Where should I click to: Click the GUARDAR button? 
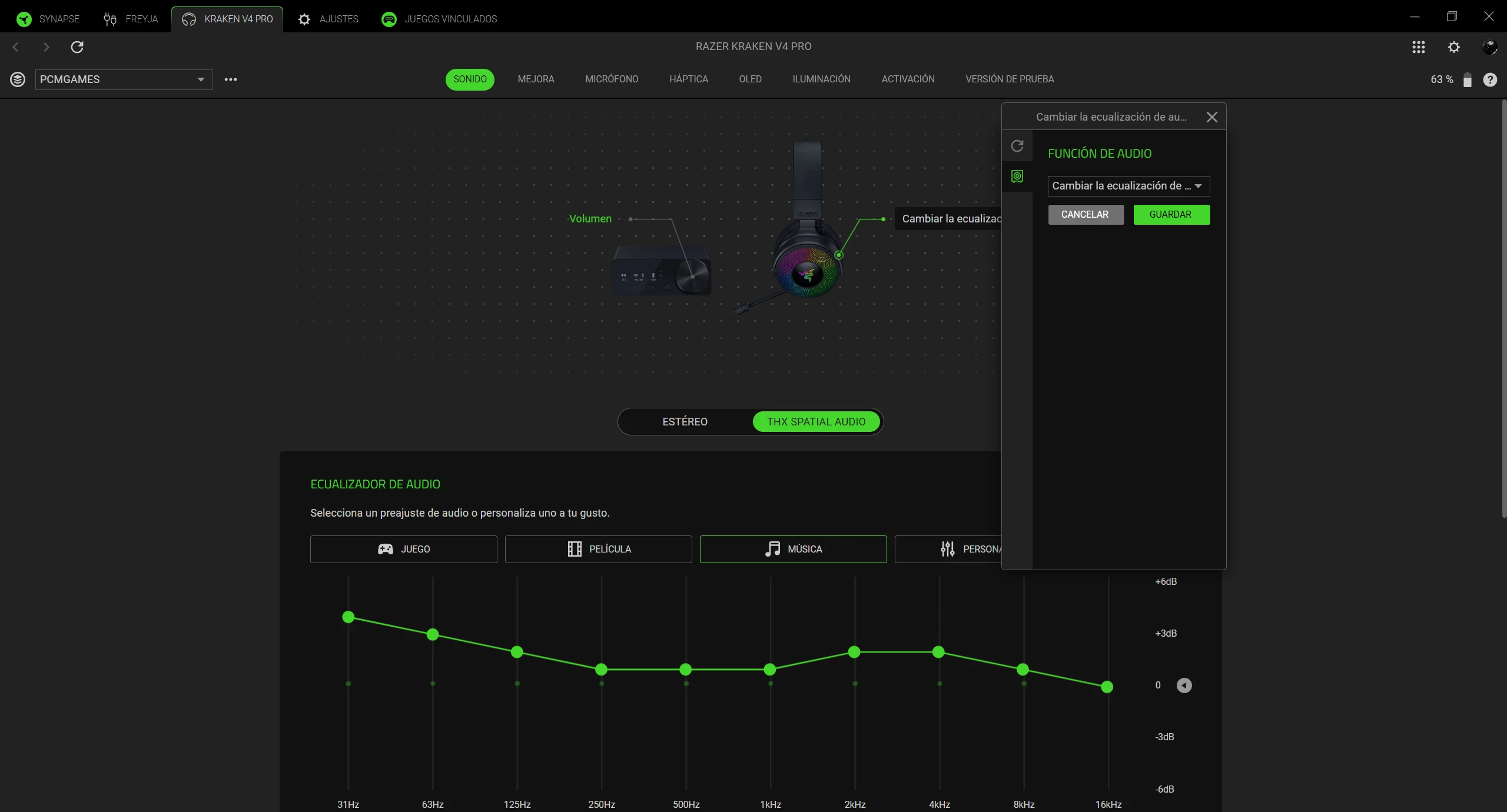(x=1171, y=215)
